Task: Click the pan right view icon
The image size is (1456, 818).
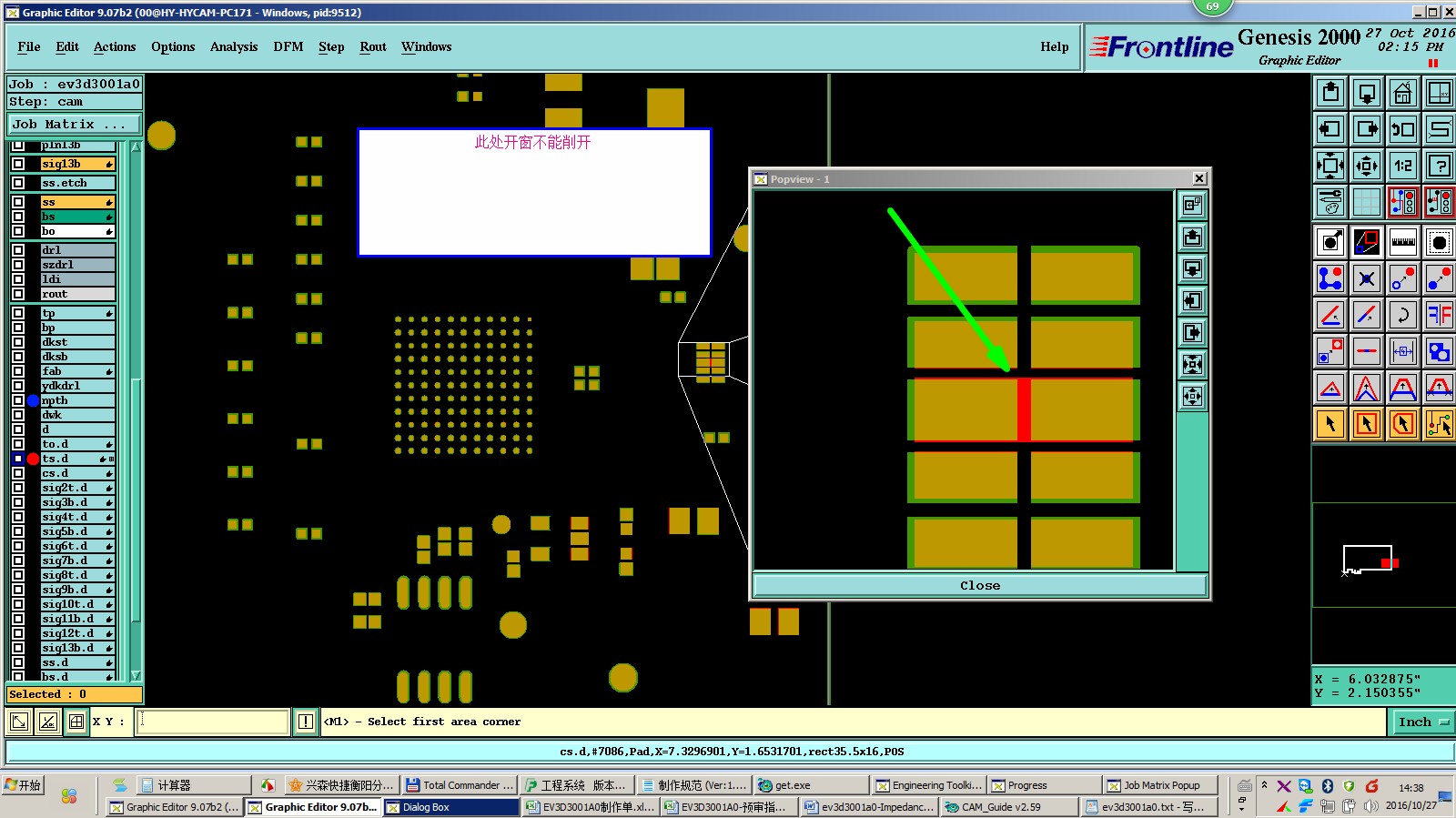Action: point(1367,129)
